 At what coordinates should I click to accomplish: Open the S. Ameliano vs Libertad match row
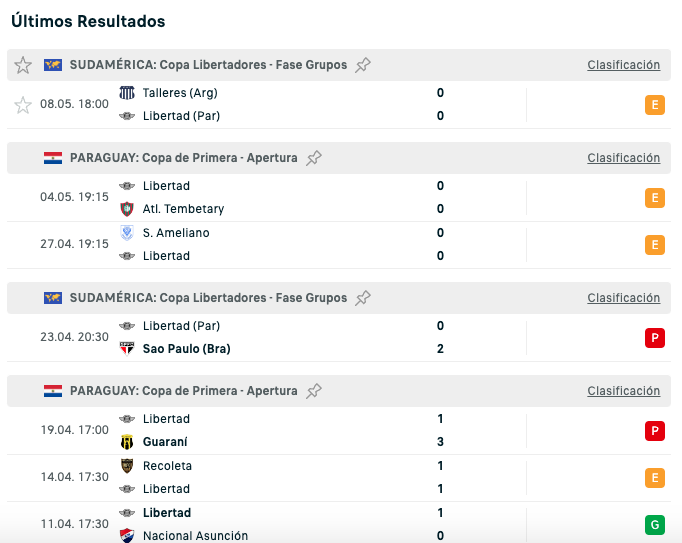339,245
